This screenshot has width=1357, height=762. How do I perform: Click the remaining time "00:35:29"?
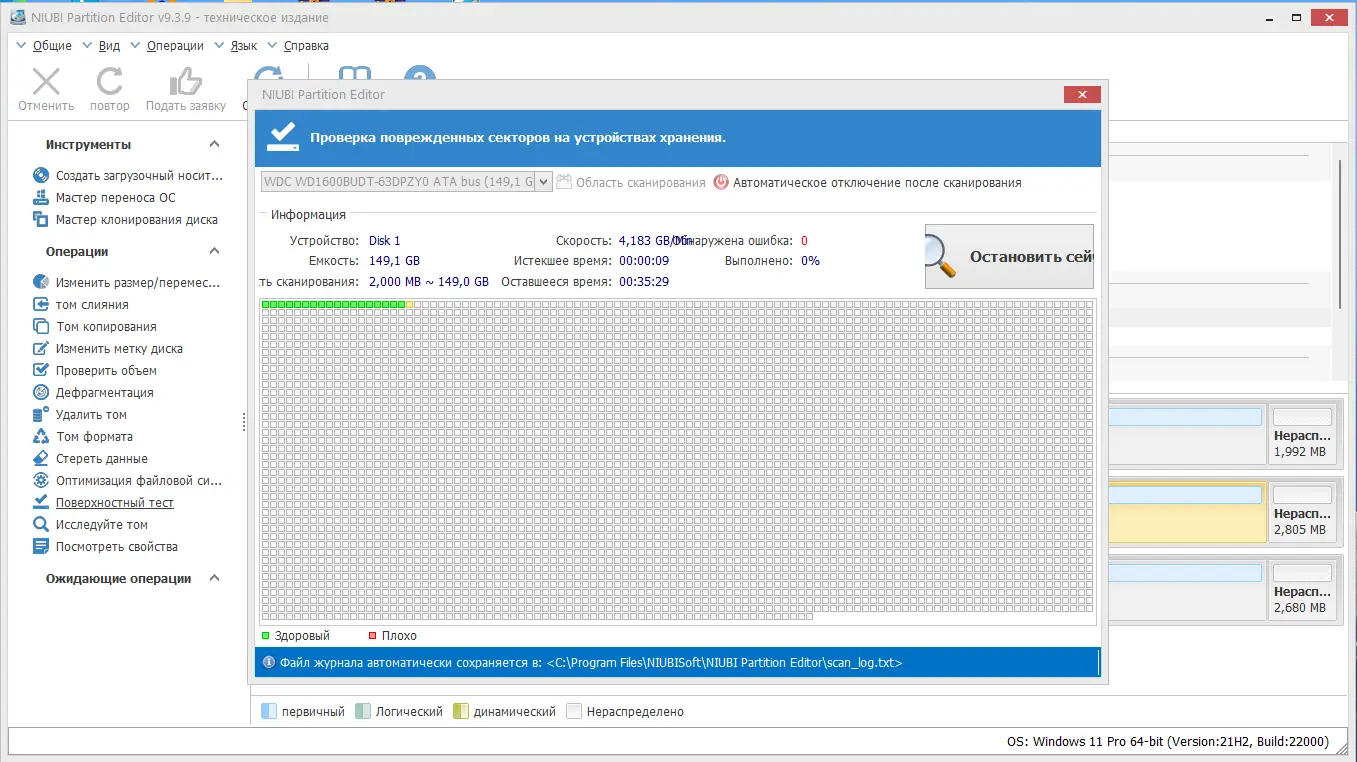click(x=644, y=282)
